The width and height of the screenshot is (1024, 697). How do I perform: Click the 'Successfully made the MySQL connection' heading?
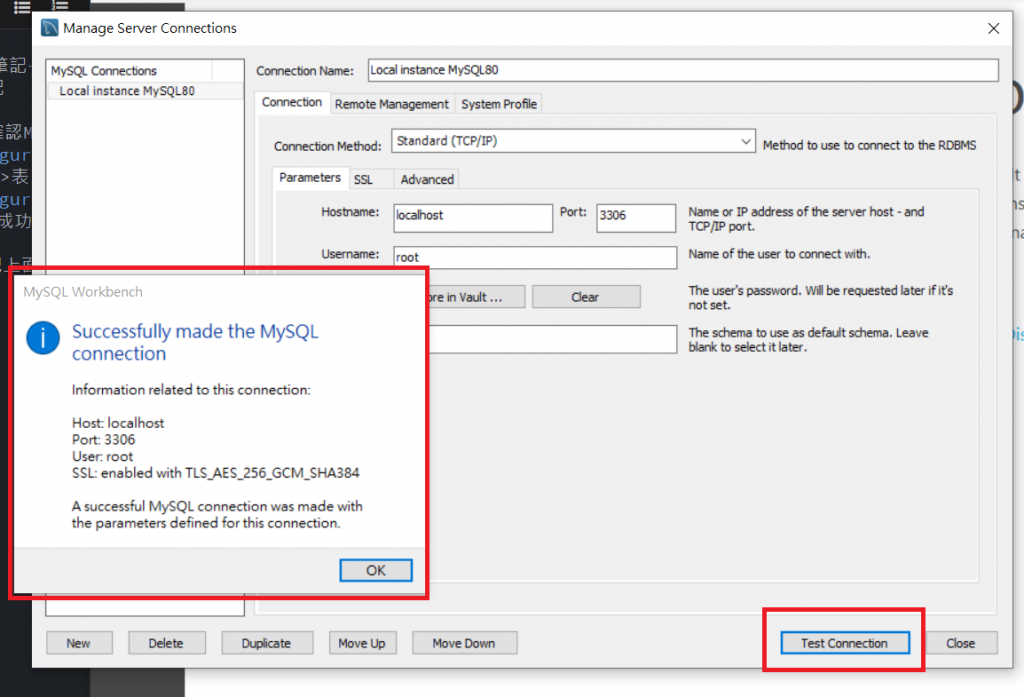click(x=195, y=342)
